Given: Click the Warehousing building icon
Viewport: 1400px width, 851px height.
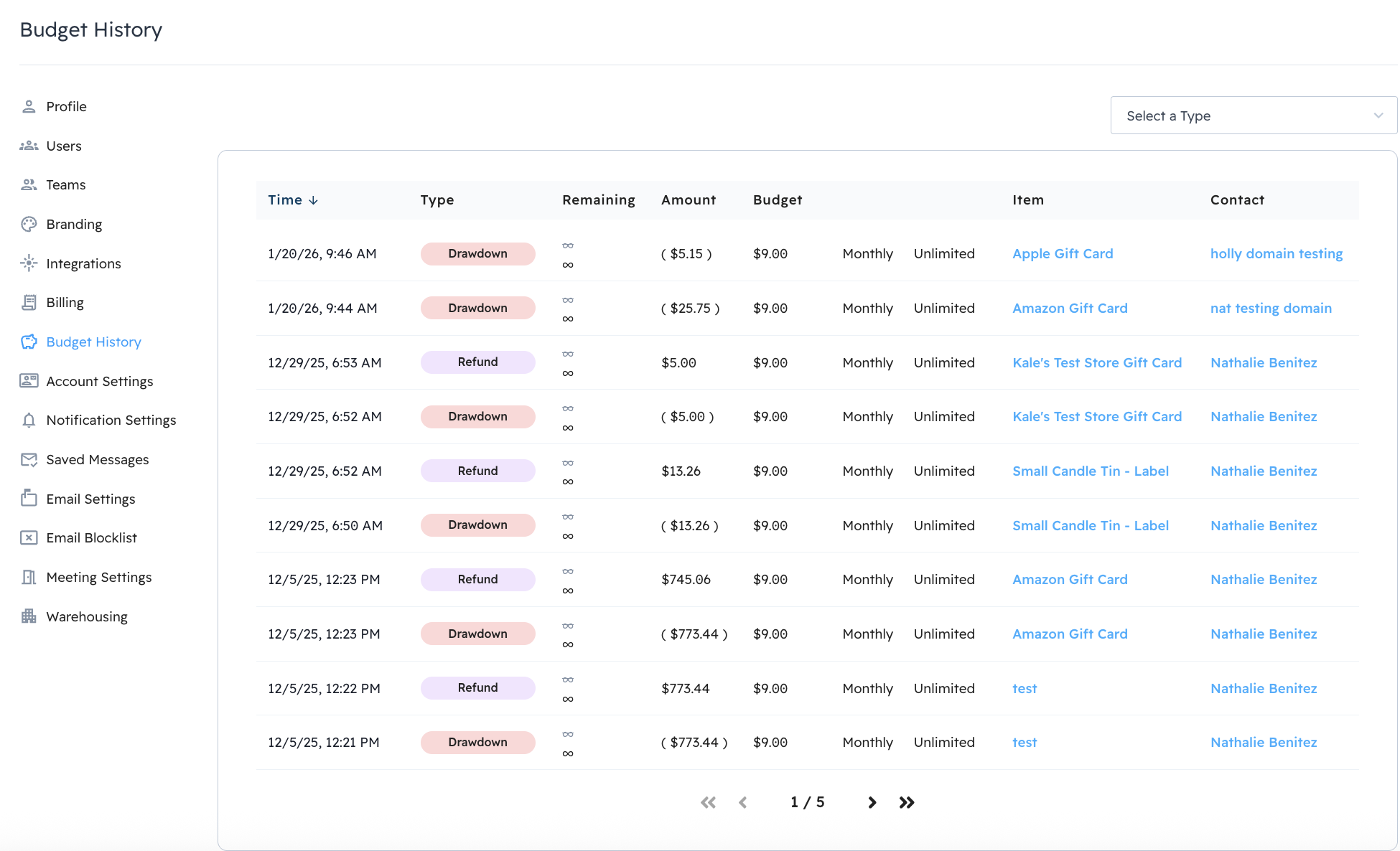Looking at the screenshot, I should 29,616.
